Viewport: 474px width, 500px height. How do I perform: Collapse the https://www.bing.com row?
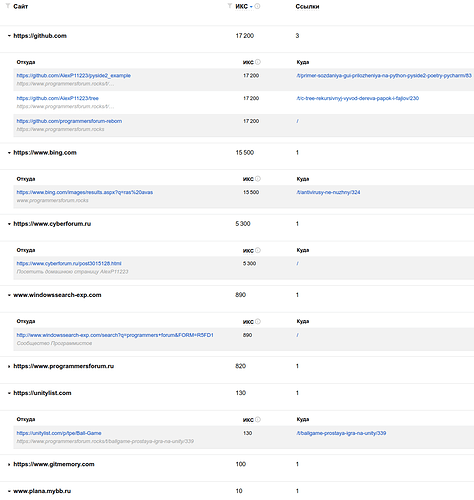click(x=9, y=153)
